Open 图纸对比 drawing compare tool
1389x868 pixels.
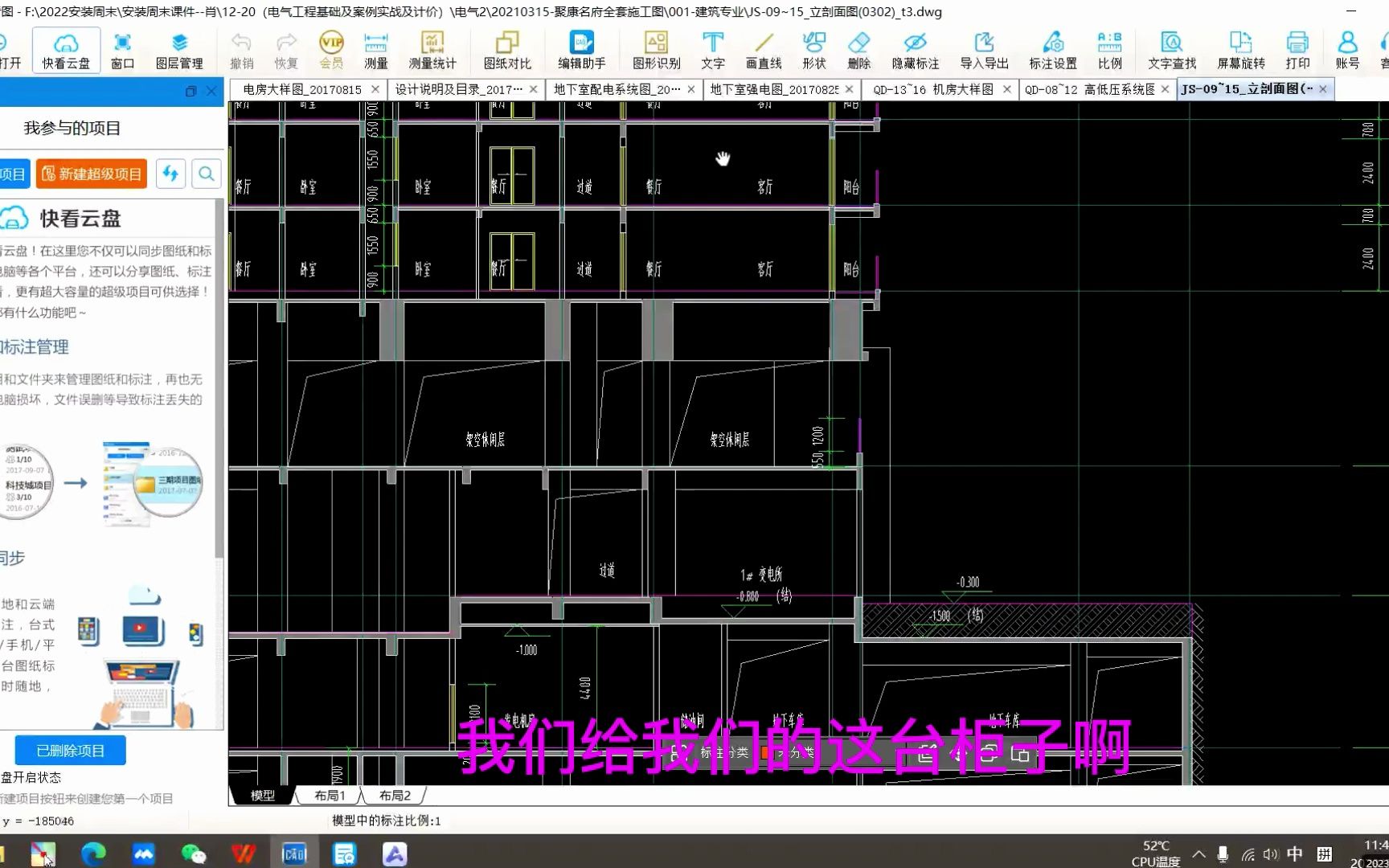coord(507,50)
